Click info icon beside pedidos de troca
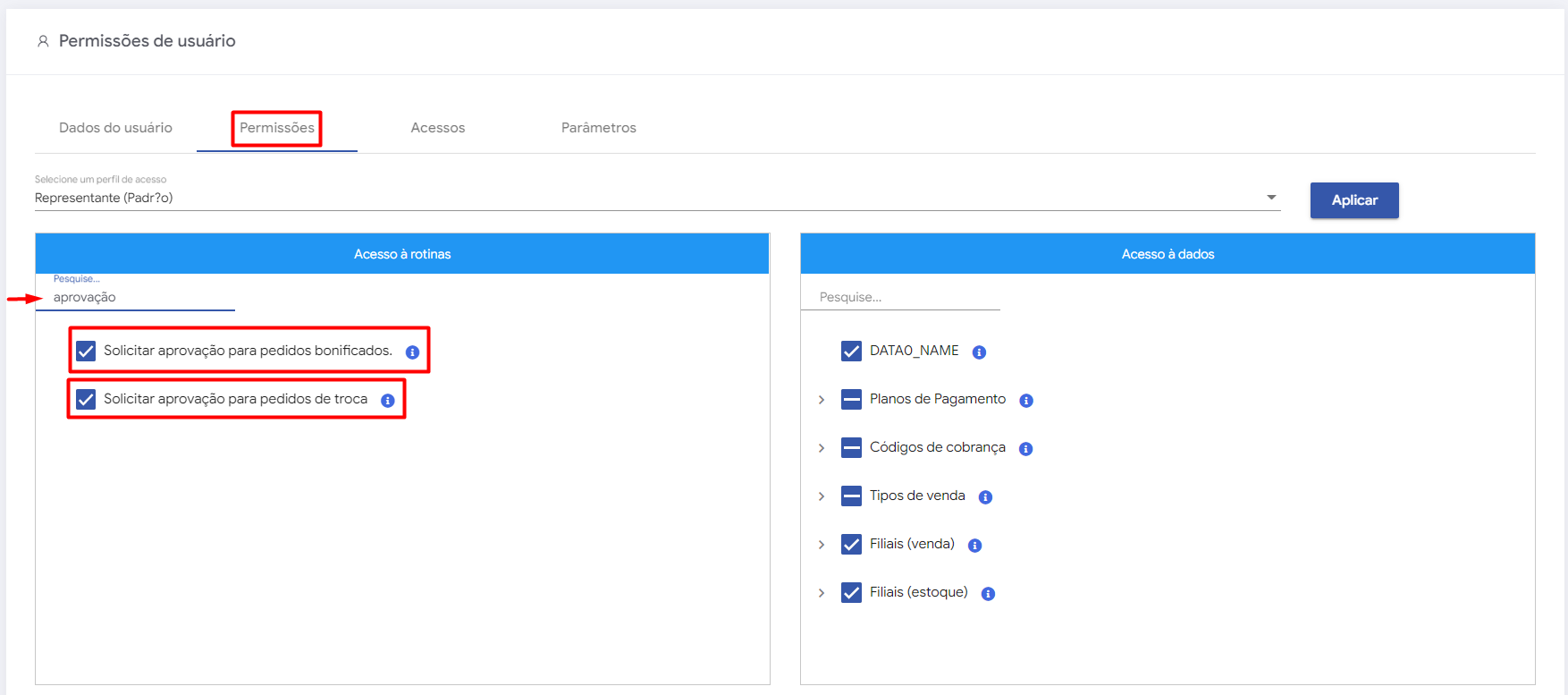 click(x=388, y=401)
